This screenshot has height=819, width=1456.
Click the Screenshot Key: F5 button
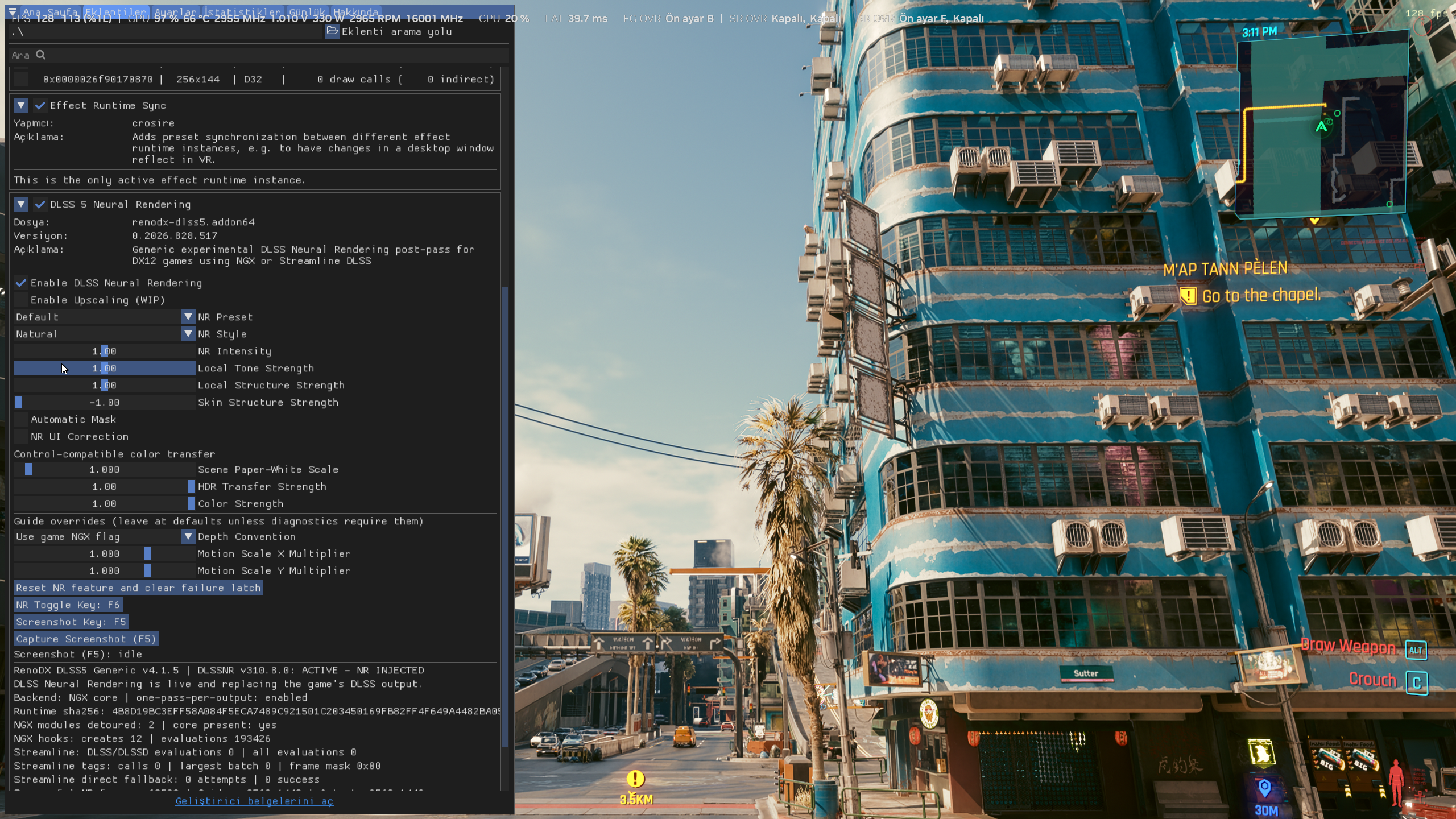coord(71,622)
